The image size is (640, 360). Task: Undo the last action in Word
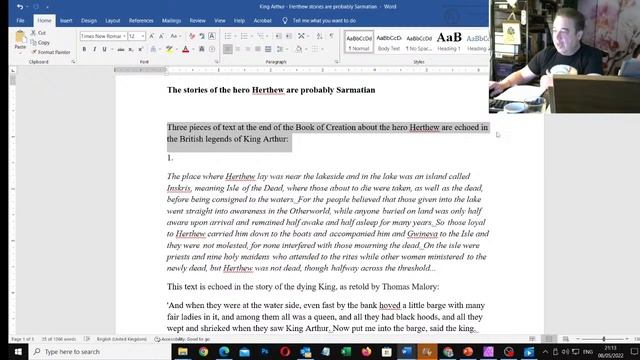click(20, 7)
